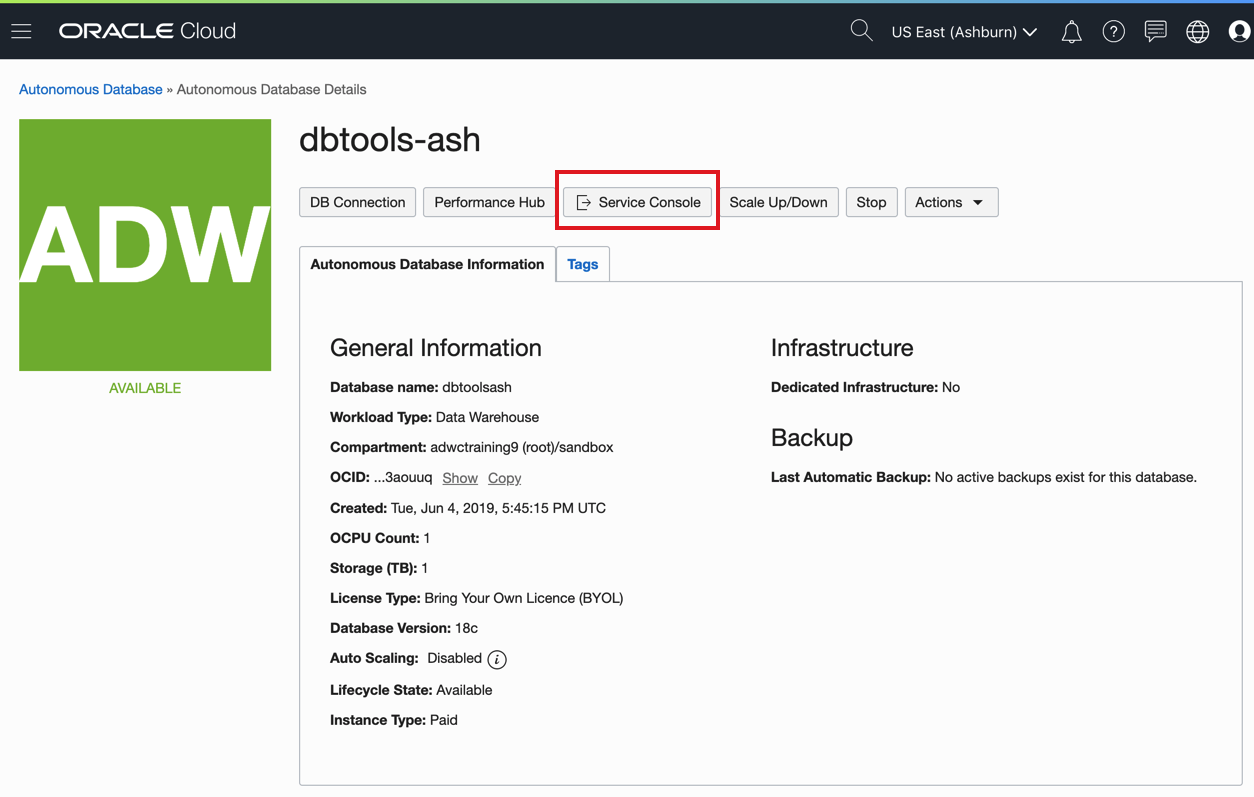Image resolution: width=1254 pixels, height=797 pixels.
Task: Click the AVAILABLE status label
Action: [x=145, y=388]
